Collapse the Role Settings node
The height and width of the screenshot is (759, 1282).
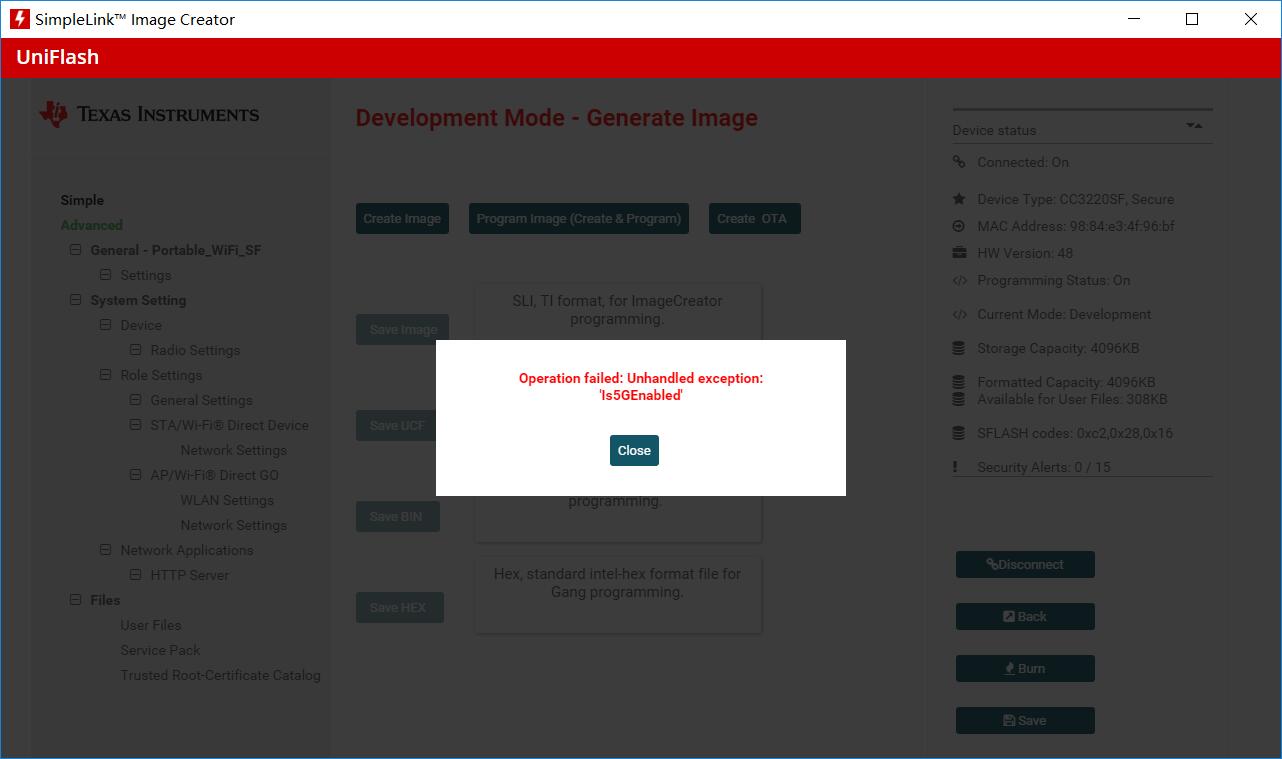[105, 375]
